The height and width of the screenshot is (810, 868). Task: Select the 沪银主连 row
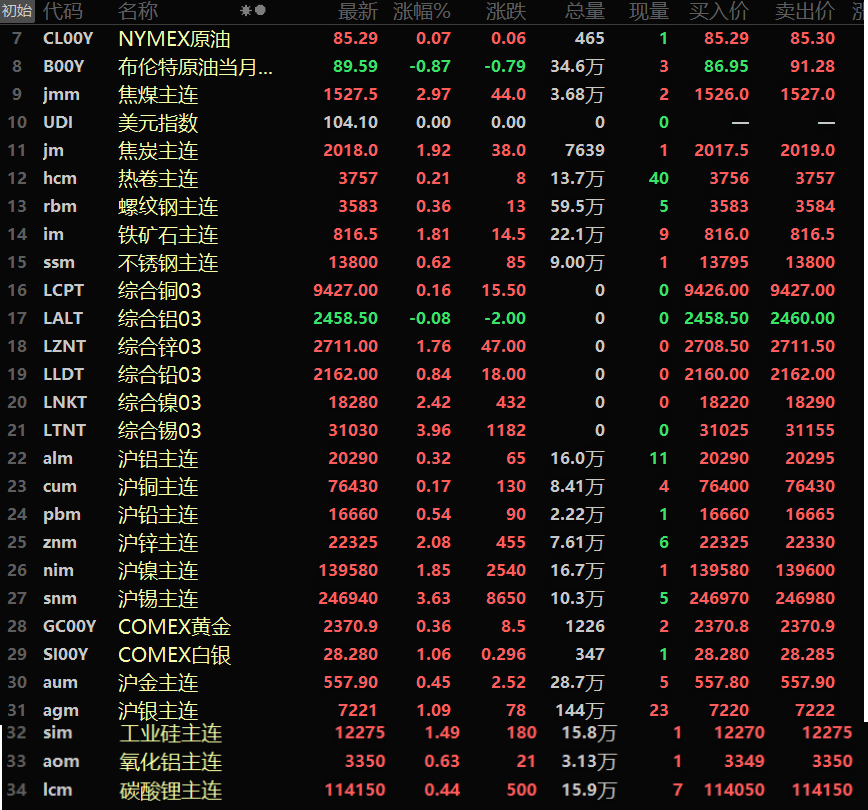(434, 710)
